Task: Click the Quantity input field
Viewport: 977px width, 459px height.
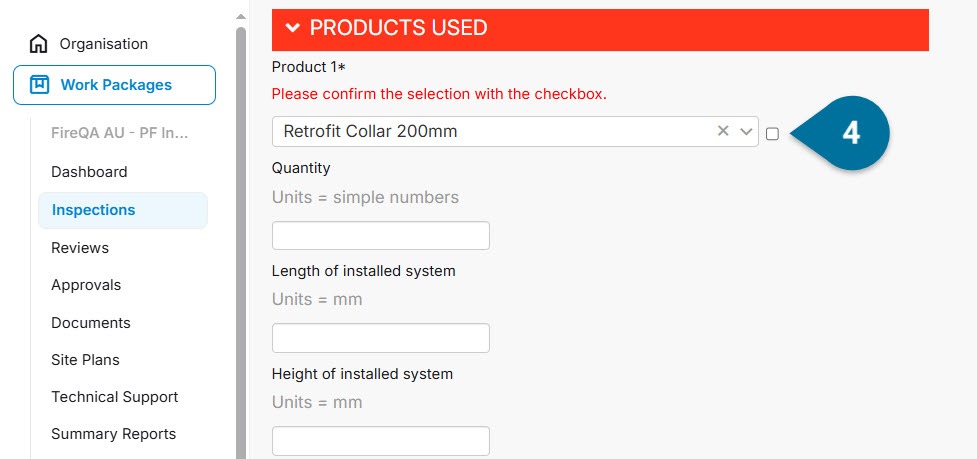Action: pos(381,235)
